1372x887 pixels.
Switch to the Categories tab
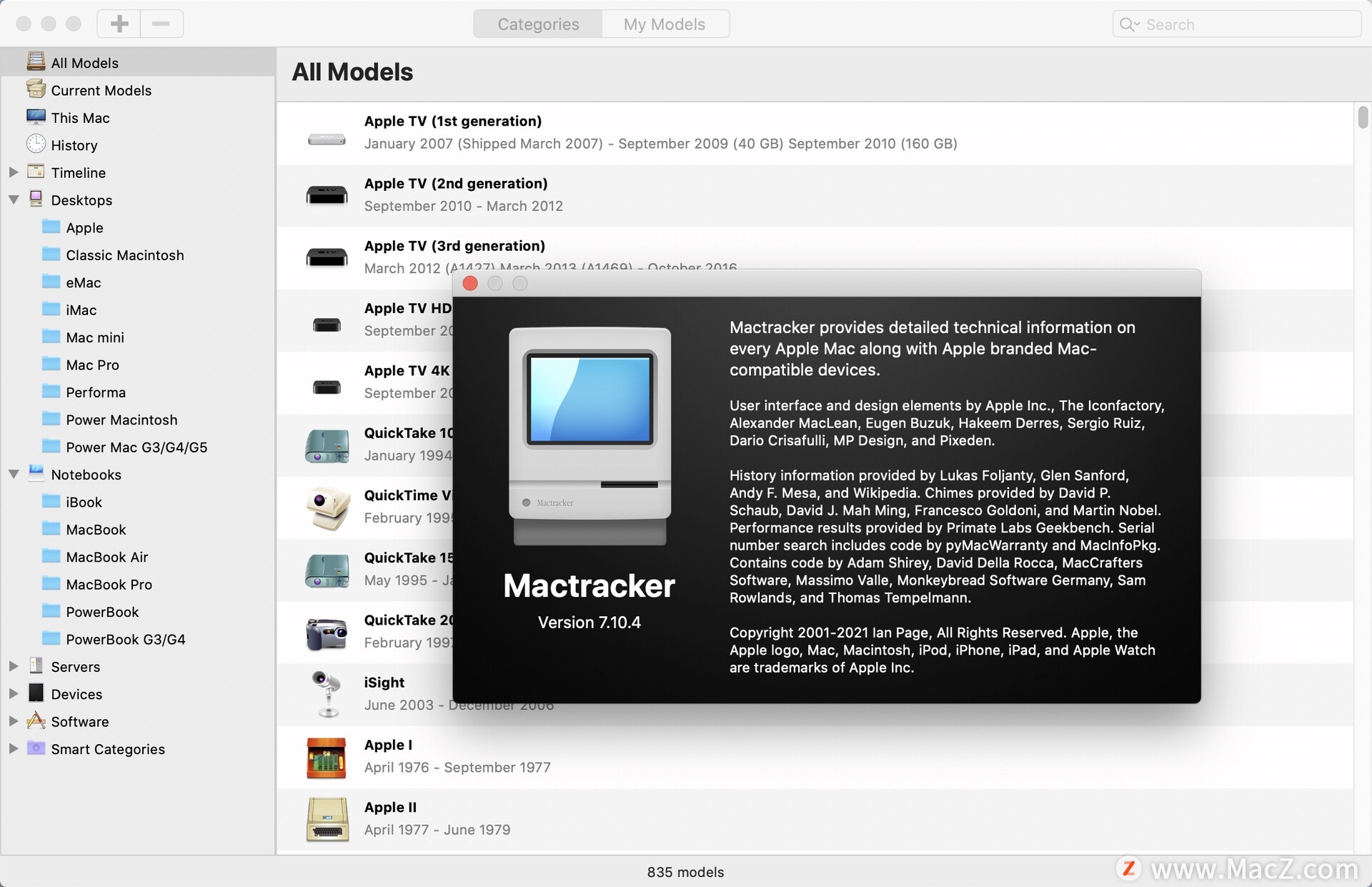[x=538, y=24]
